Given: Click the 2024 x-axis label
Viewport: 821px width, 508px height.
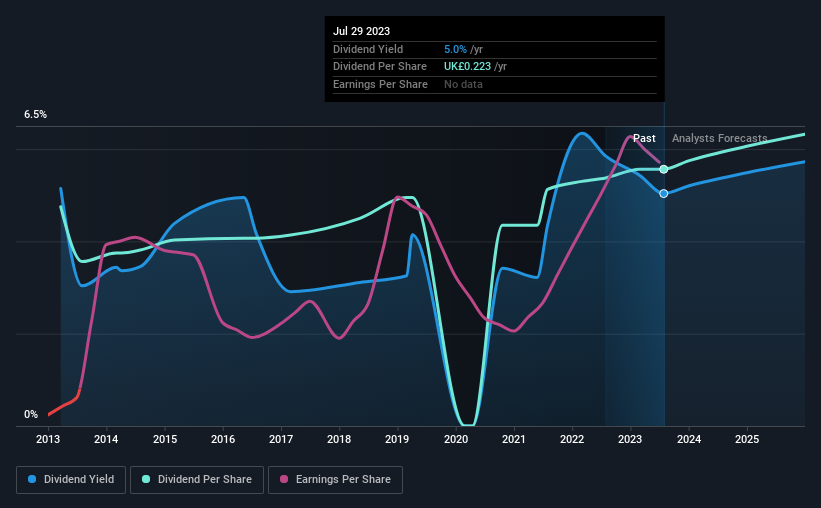Looking at the screenshot, I should click(x=689, y=439).
